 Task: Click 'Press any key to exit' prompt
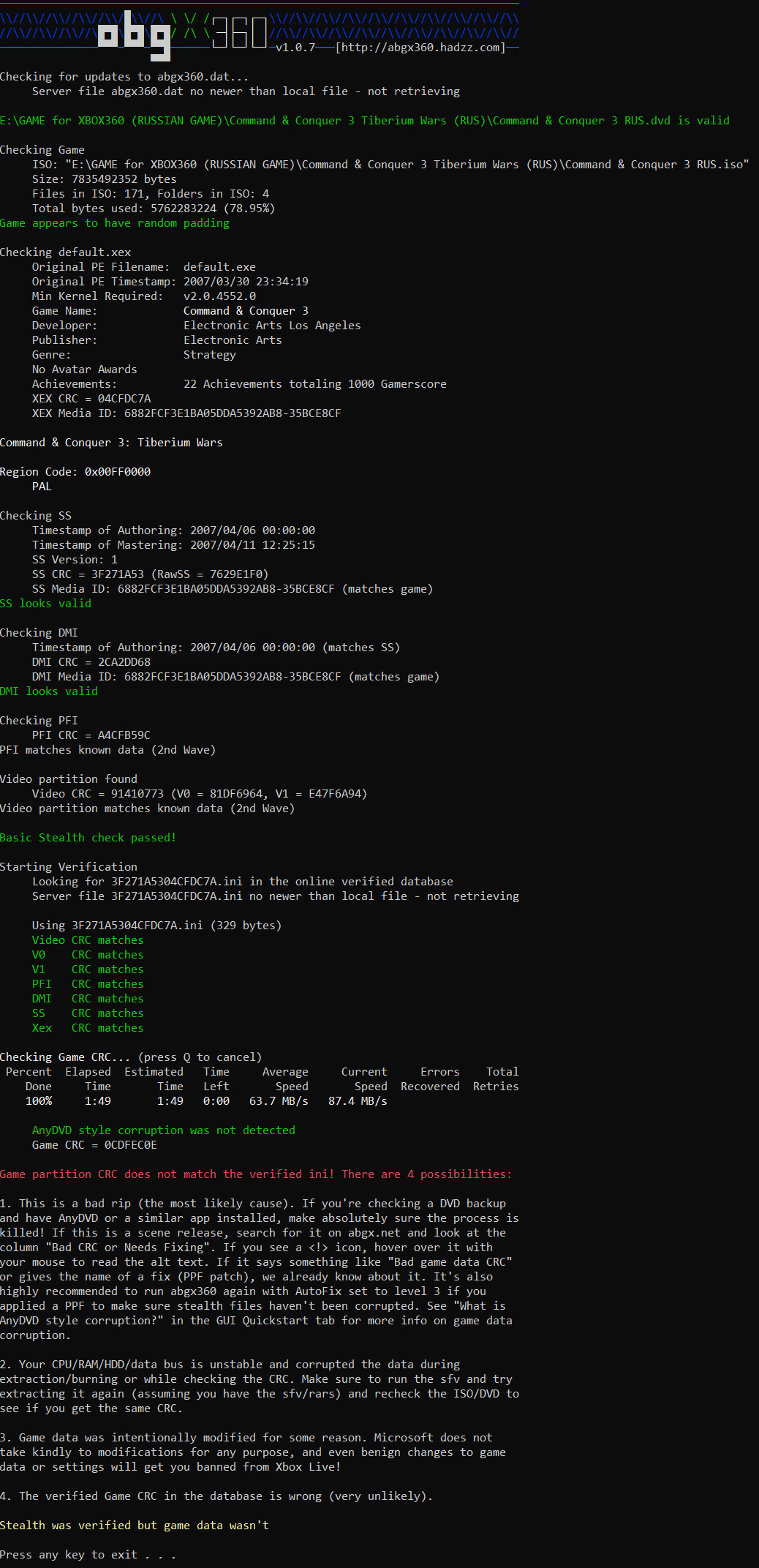click(x=88, y=1555)
